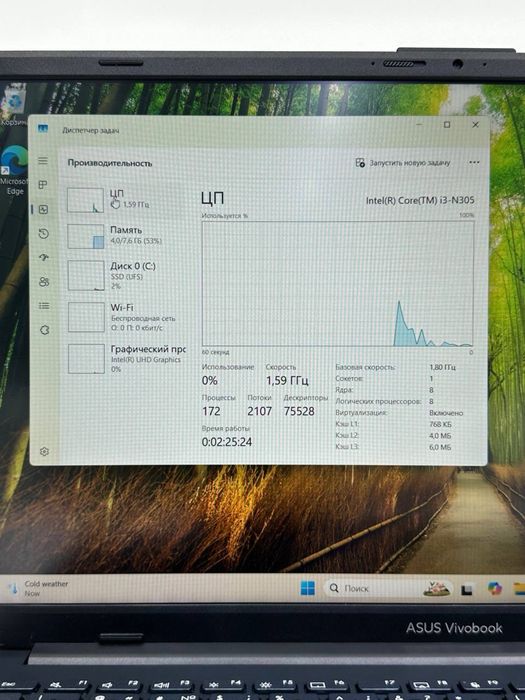Image resolution: width=525 pixels, height=700 pixels.
Task: Click the uptime value 0:02:25:24
Action: pos(227,442)
